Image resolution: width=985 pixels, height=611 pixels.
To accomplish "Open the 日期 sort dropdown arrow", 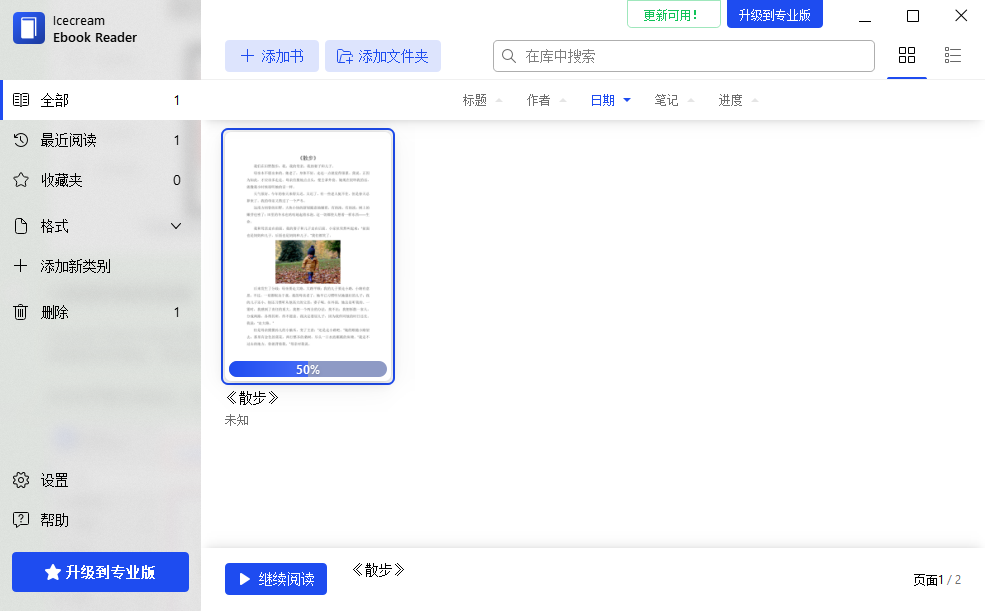I will click(x=627, y=100).
